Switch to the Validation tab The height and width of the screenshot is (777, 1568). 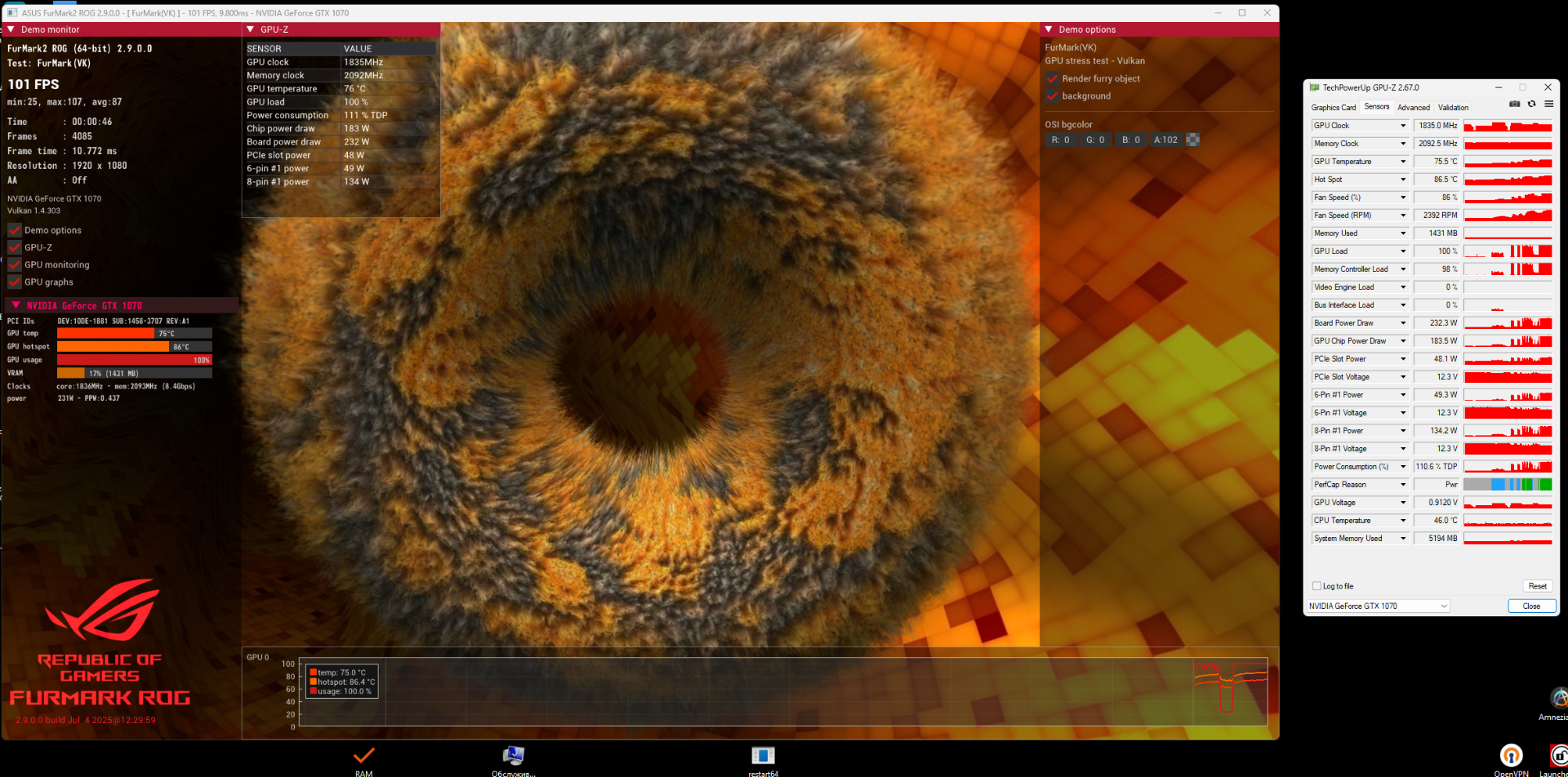tap(1453, 108)
